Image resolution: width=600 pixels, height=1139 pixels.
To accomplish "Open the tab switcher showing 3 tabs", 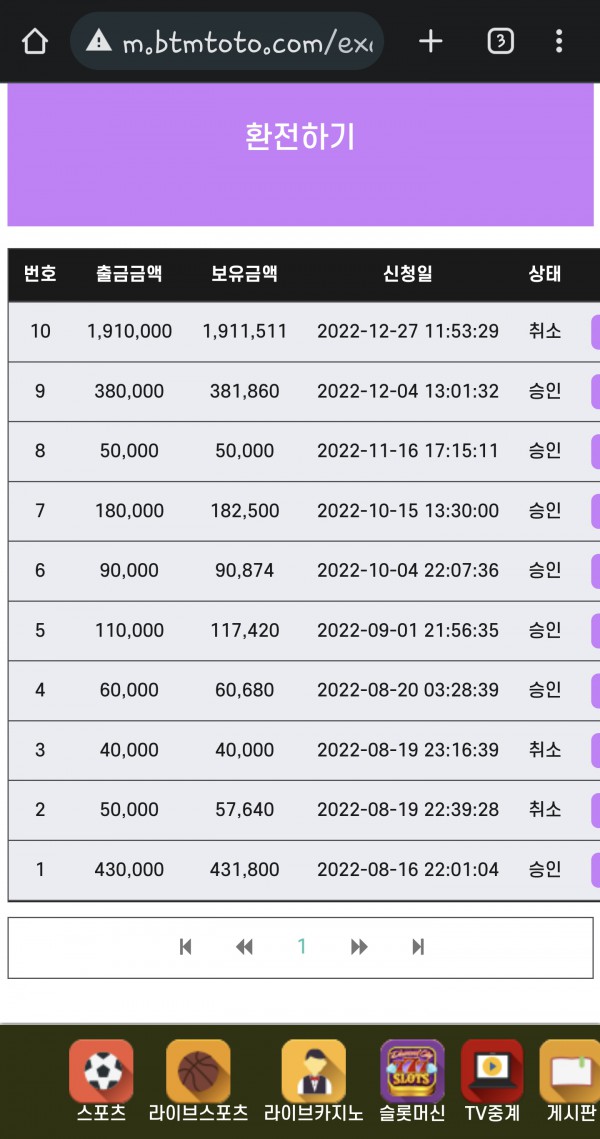I will (x=500, y=41).
